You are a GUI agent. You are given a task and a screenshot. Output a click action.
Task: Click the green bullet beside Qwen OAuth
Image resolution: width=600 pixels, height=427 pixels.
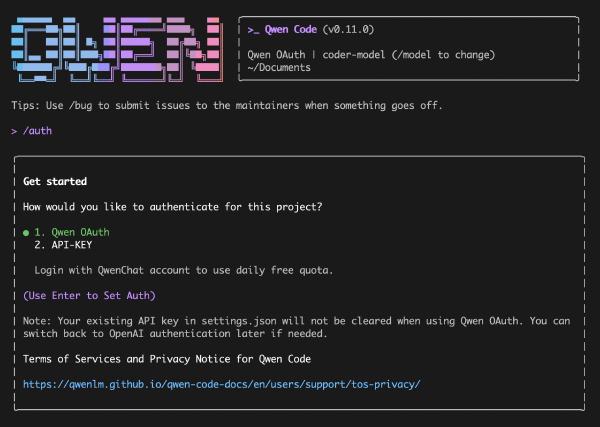[x=26, y=233]
